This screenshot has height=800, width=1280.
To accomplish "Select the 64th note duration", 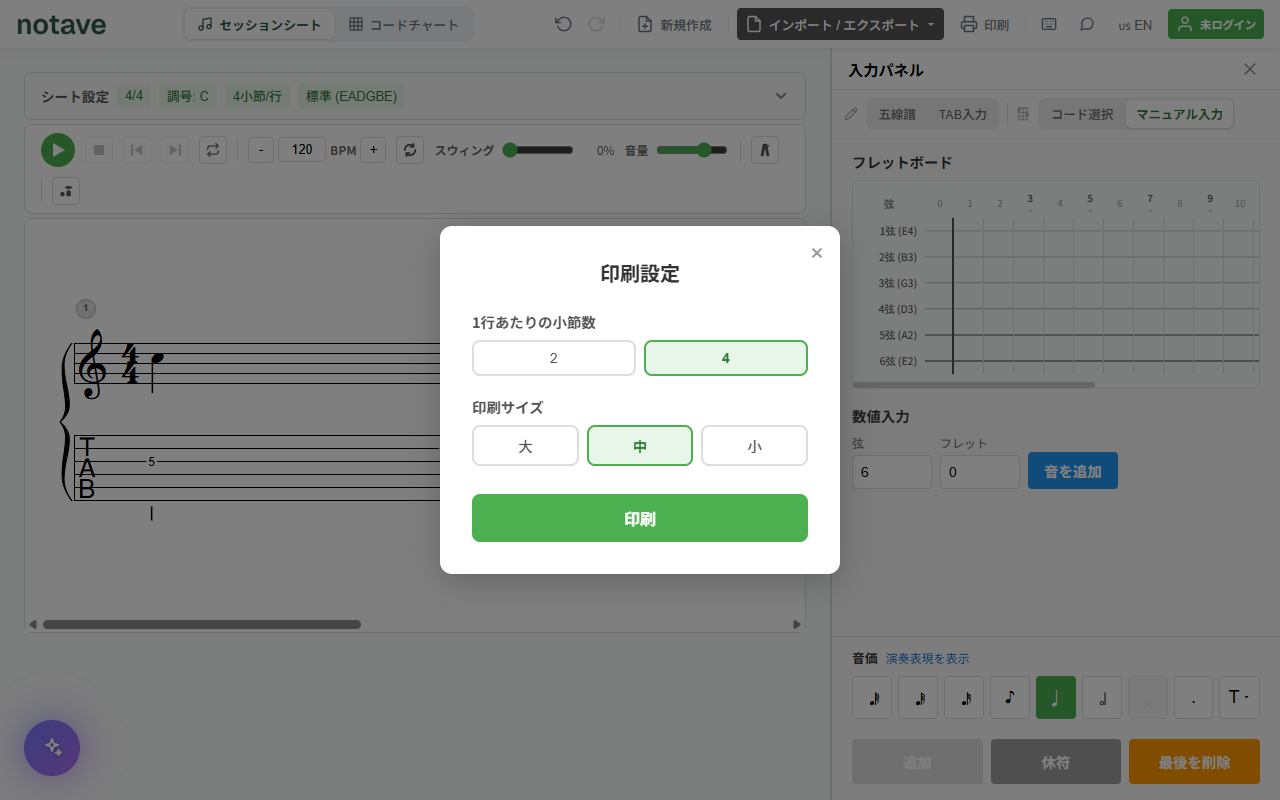I will [872, 697].
